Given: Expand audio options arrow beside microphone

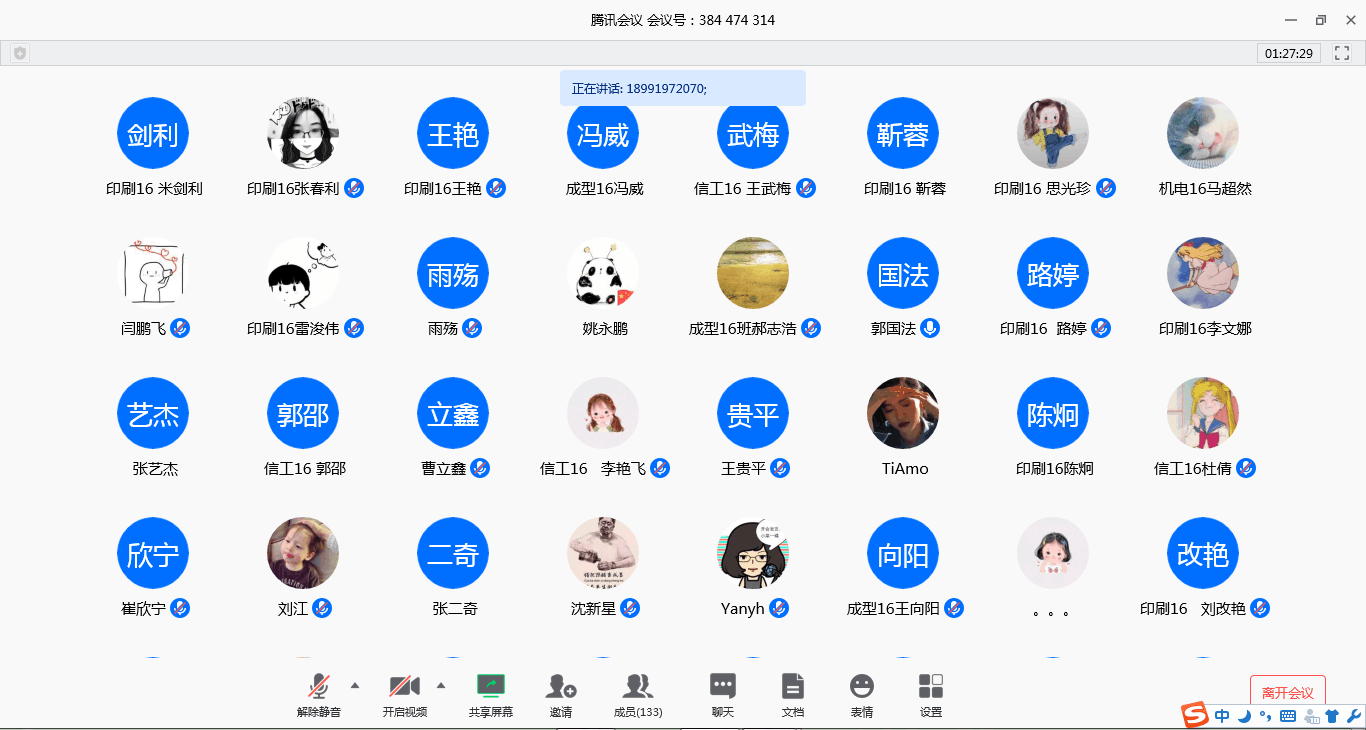Looking at the screenshot, I should (x=355, y=685).
